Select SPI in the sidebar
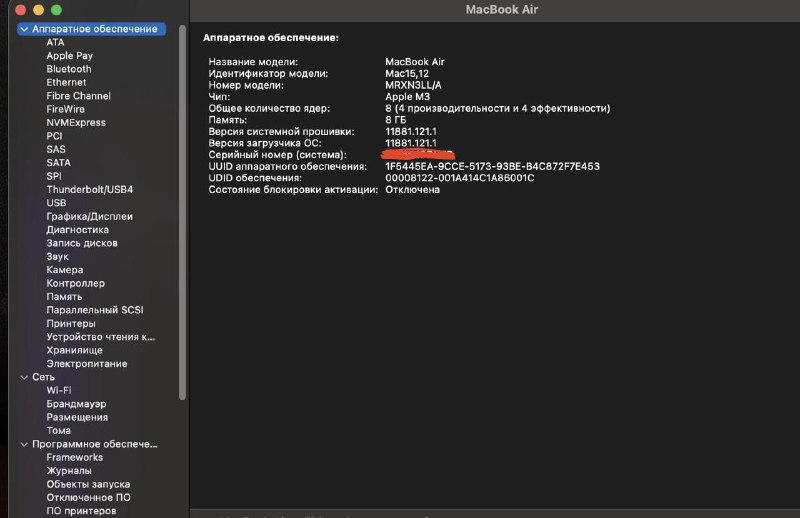Viewport: 800px width, 518px height. 54,176
